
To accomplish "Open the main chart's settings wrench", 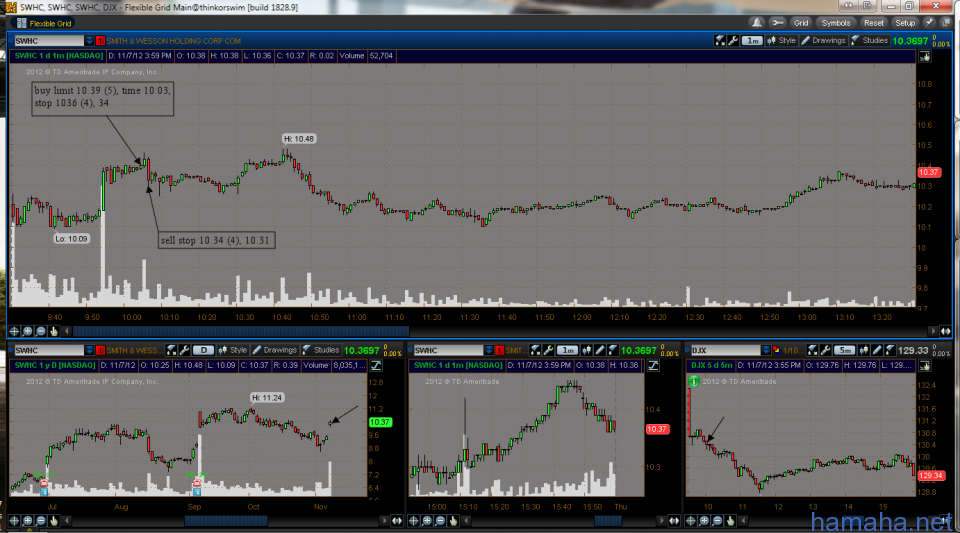I will point(733,40).
